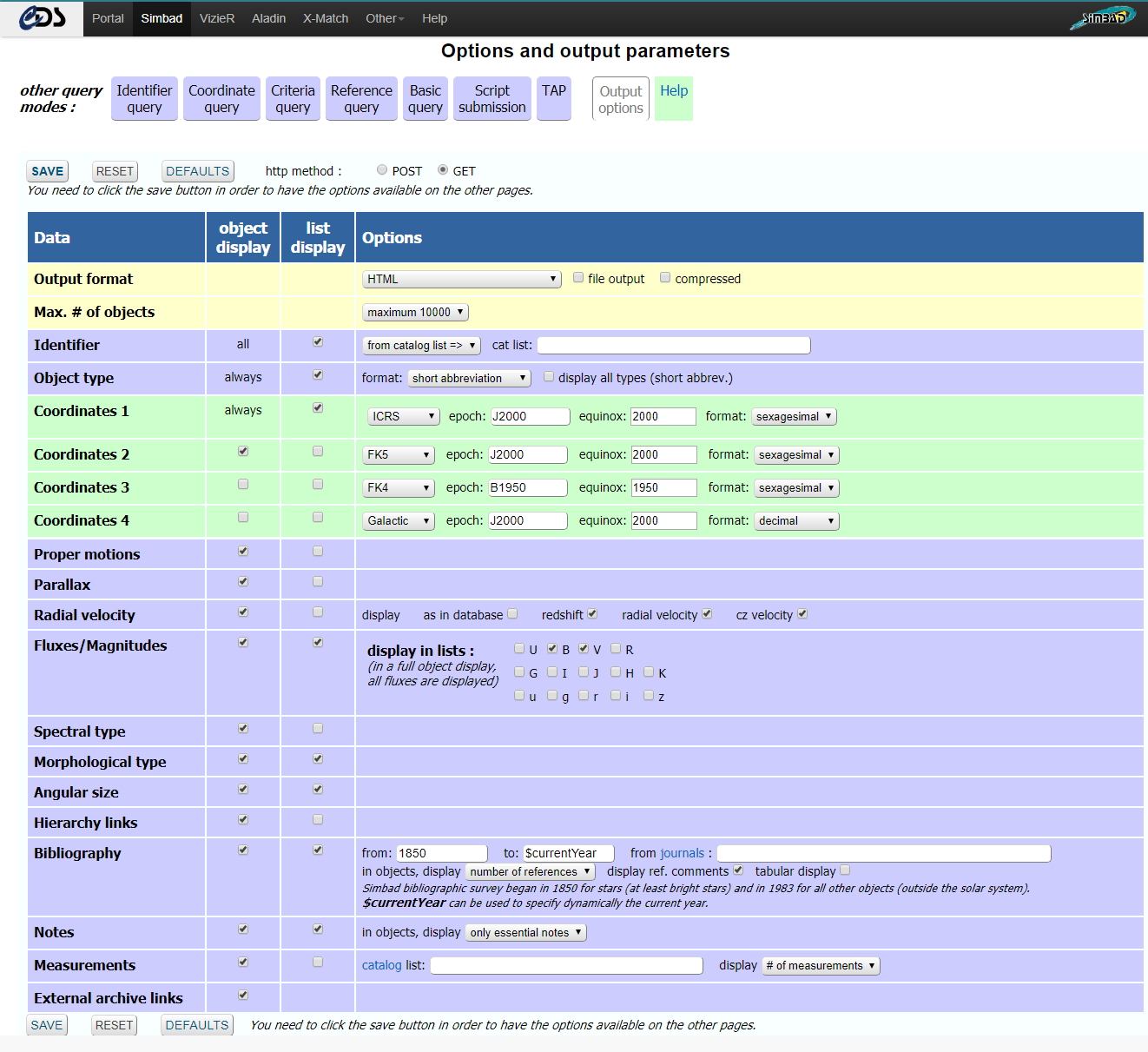Viewport: 1148px width, 1052px height.
Task: Open the maximum 10000 objects dropdown
Action: tap(415, 312)
